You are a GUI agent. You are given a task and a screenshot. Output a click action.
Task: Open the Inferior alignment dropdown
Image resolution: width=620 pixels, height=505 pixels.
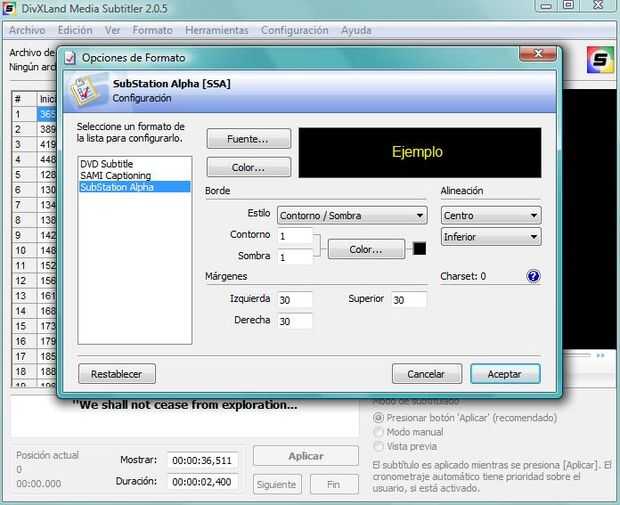[491, 237]
